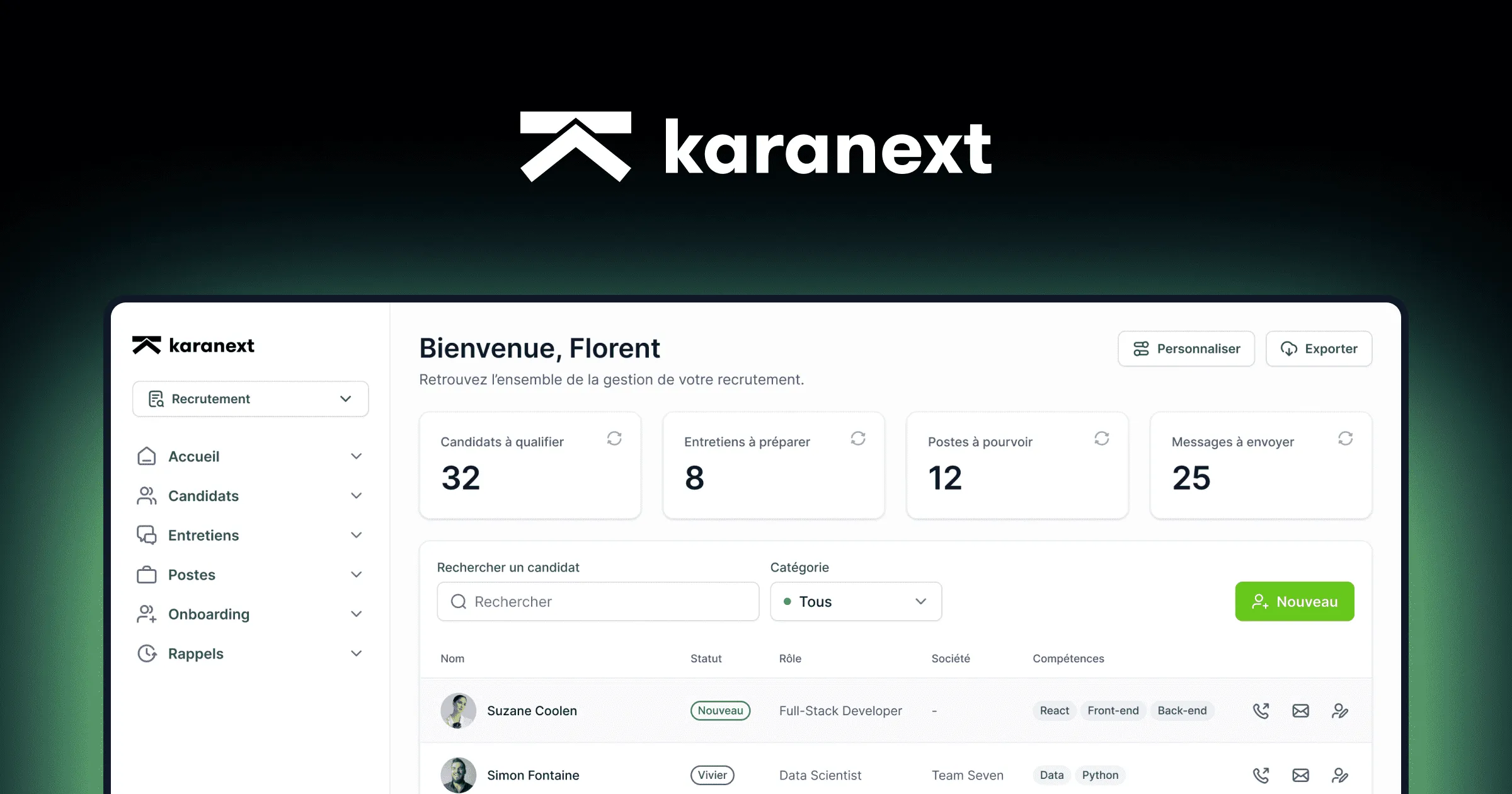
Task: Click the Vivier status badge for Simon
Action: (712, 775)
